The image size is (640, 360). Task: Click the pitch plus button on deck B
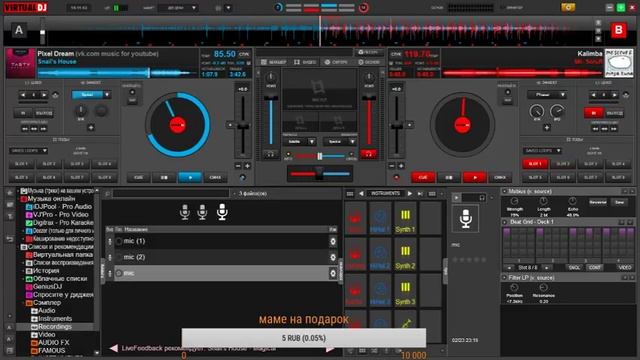401,166
